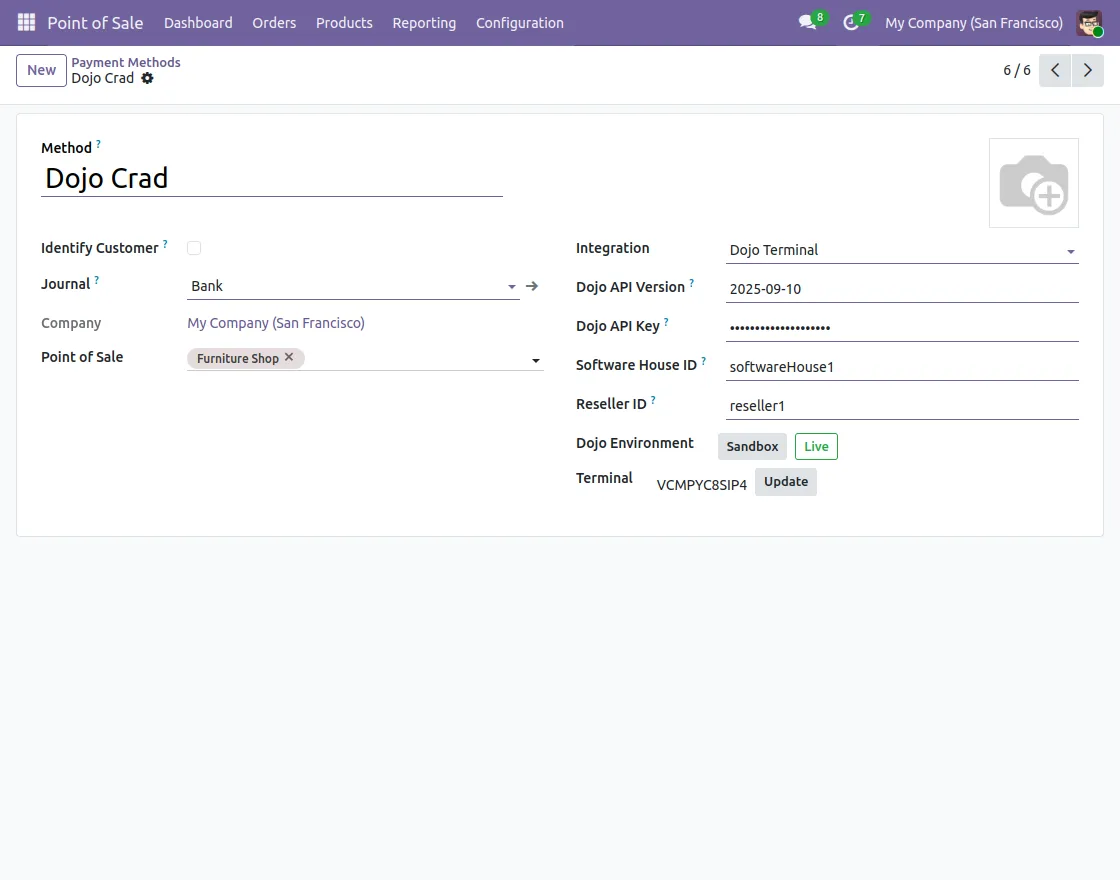Screen dimensions: 1120x880
Task: Open the Orders menu
Action: tap(274, 23)
